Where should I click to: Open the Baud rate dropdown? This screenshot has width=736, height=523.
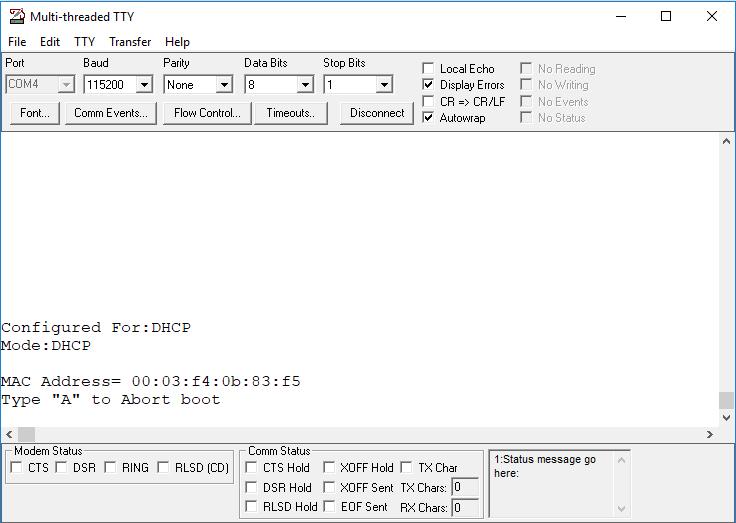coord(143,85)
